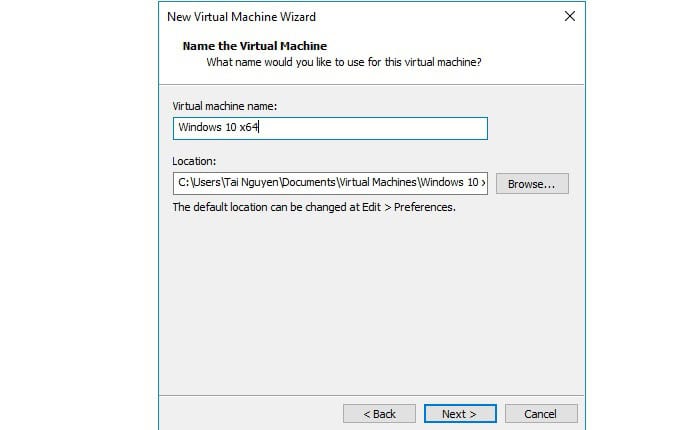Close the wizard with the X button

(569, 17)
